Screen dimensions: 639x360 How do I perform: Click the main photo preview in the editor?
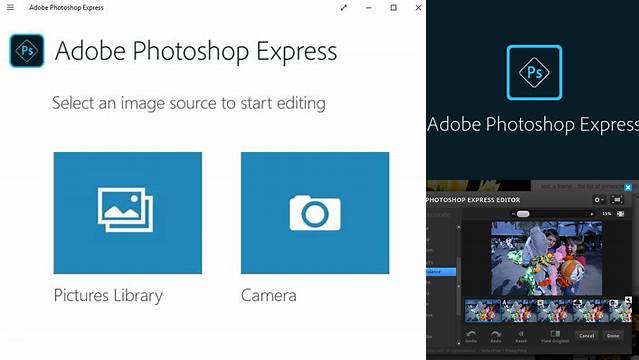coord(546,258)
